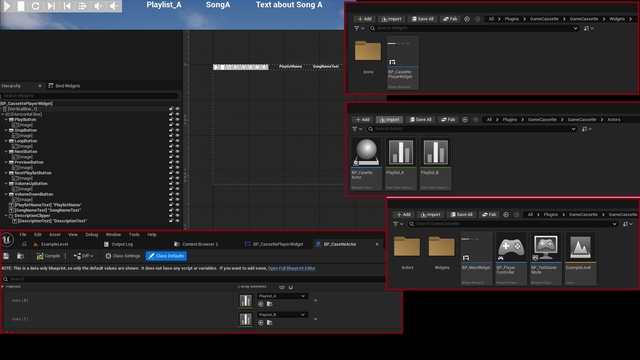Toggle lock icon for PreviewButton row

coord(171,162)
